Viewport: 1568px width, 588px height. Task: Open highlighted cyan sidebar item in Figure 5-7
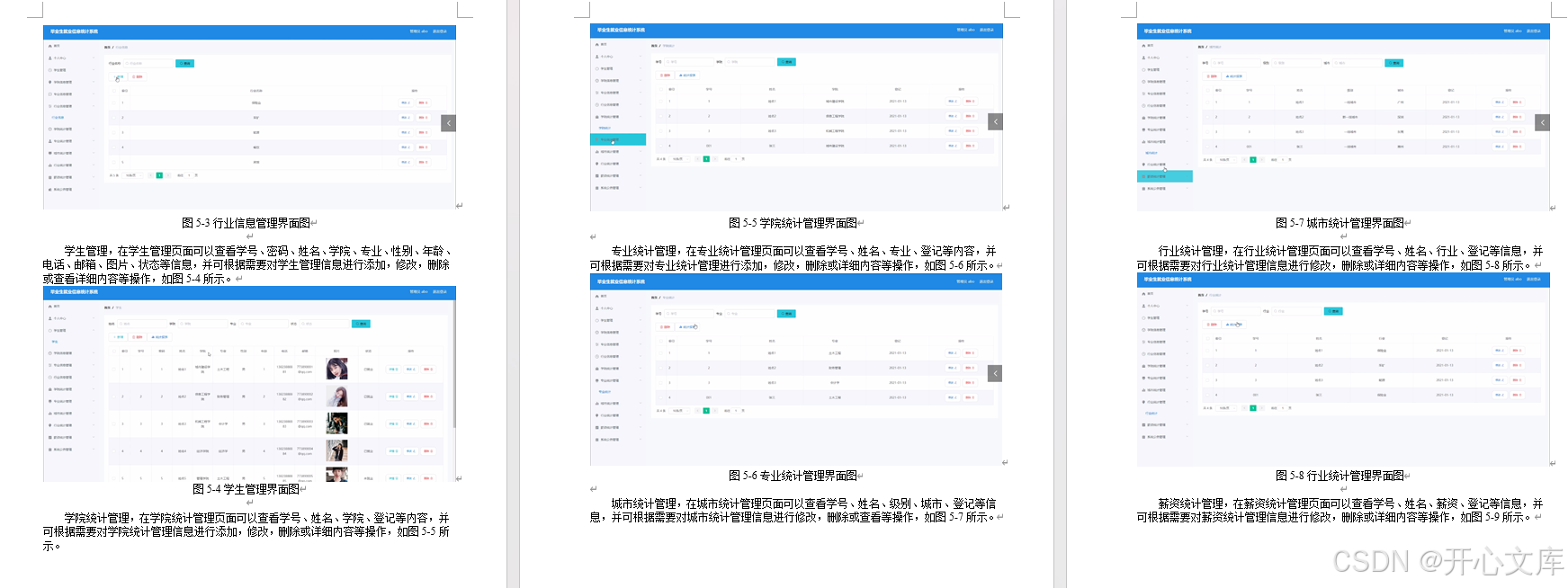tap(1165, 176)
